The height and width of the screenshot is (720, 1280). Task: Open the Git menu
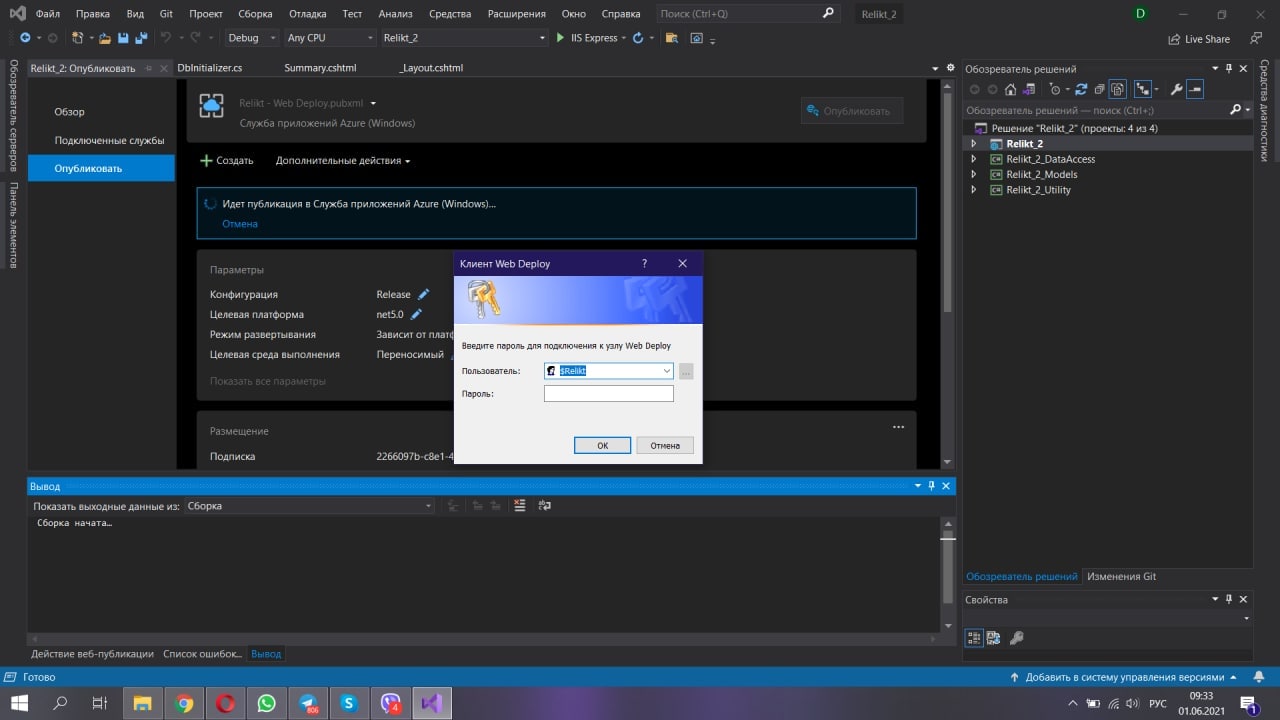(166, 14)
